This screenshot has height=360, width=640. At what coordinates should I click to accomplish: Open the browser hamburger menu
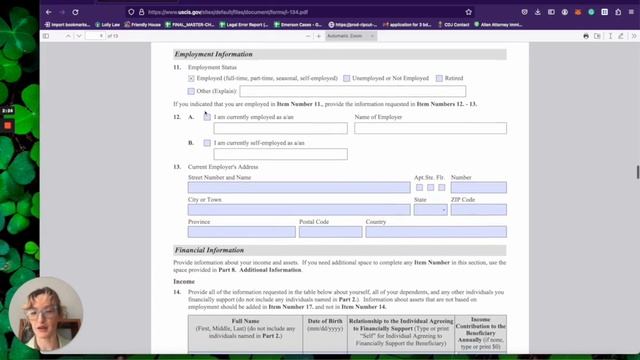[x=631, y=12]
